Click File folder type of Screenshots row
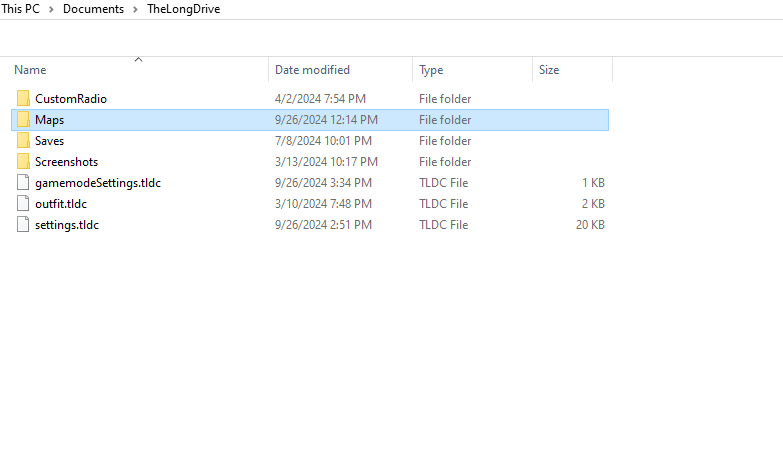Screen dimensions: 783x449 (x=445, y=162)
